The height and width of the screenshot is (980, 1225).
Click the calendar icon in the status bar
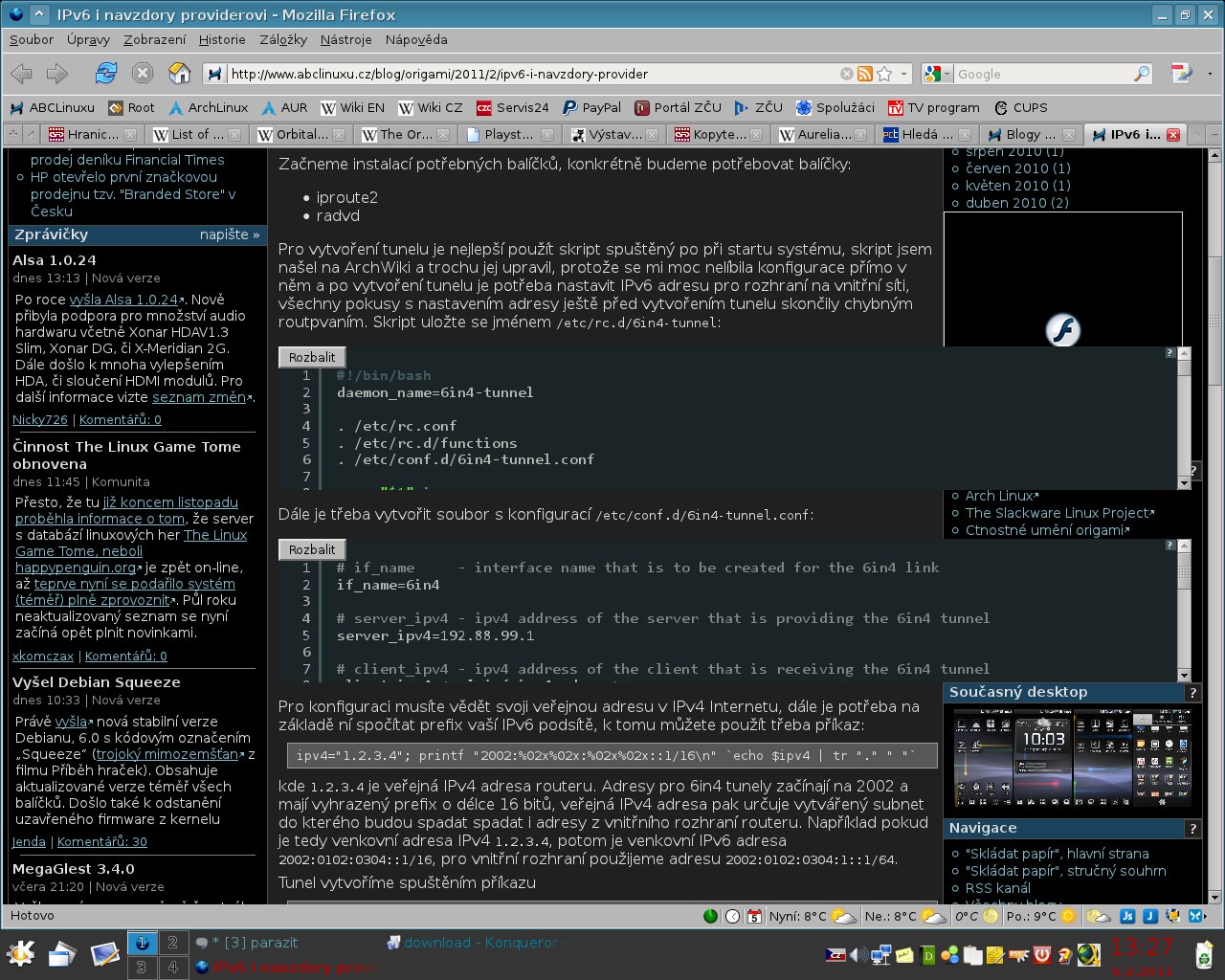point(754,916)
